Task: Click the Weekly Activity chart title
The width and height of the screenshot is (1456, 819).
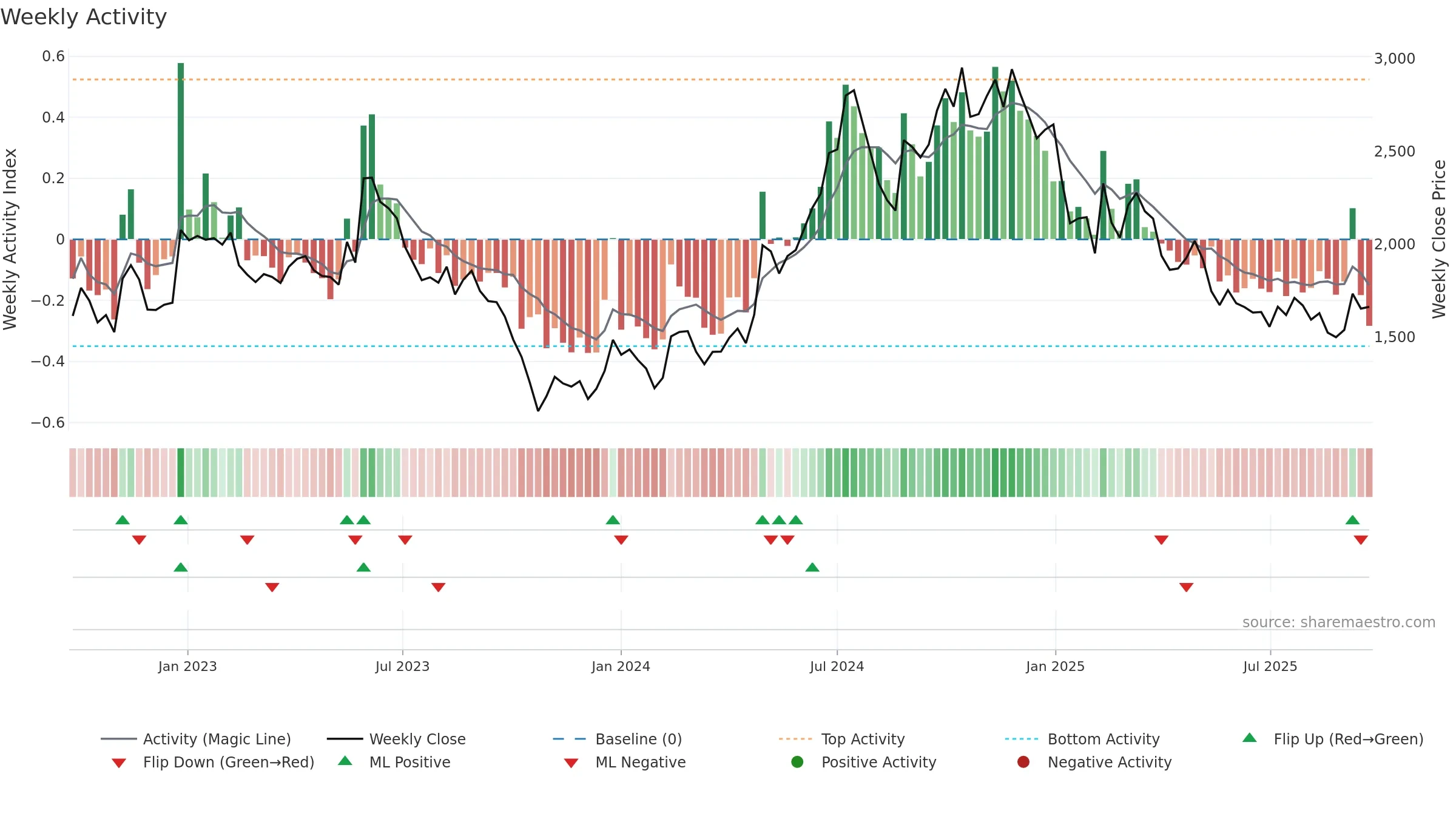Action: pyautogui.click(x=84, y=17)
